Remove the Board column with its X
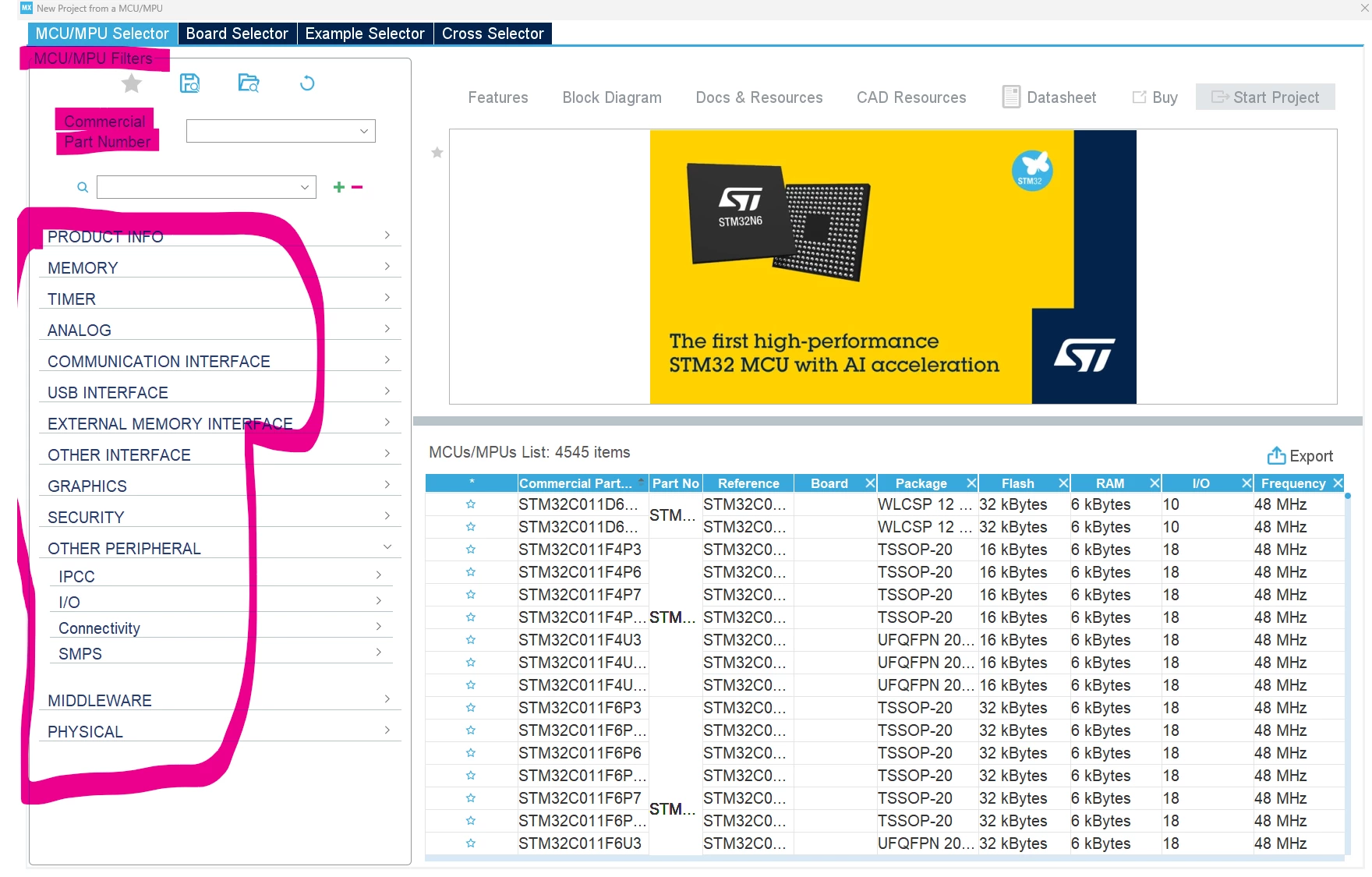Screen dimensions: 1372x877 tap(870, 483)
